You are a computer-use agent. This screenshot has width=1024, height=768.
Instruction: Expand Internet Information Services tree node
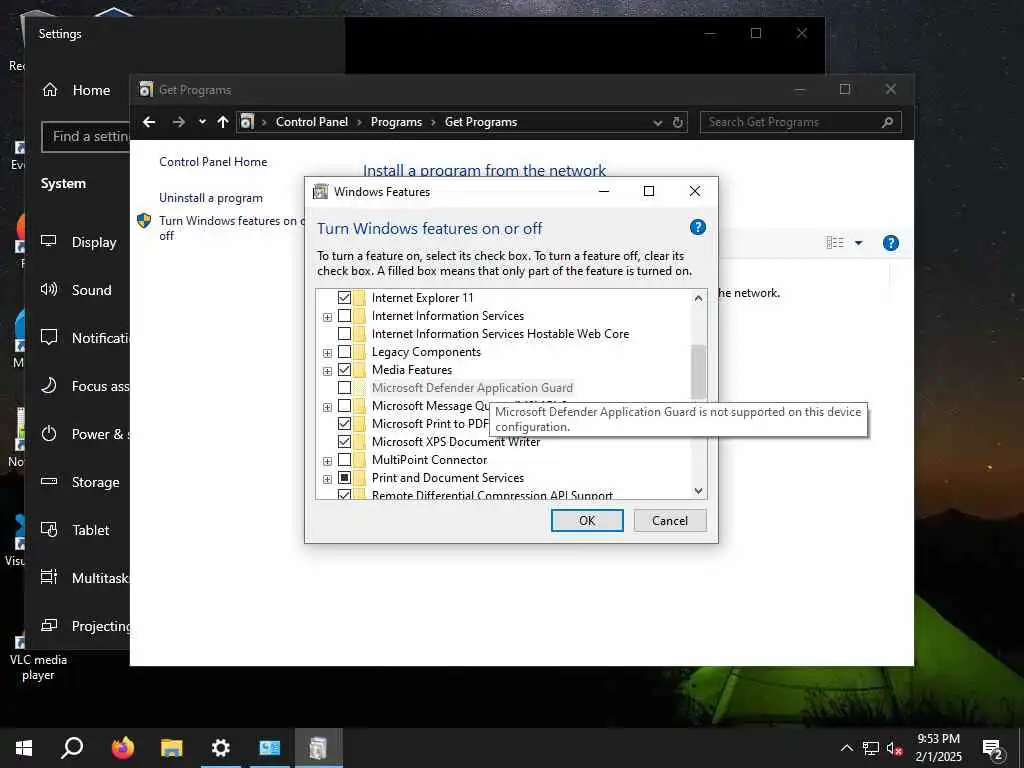tap(327, 317)
